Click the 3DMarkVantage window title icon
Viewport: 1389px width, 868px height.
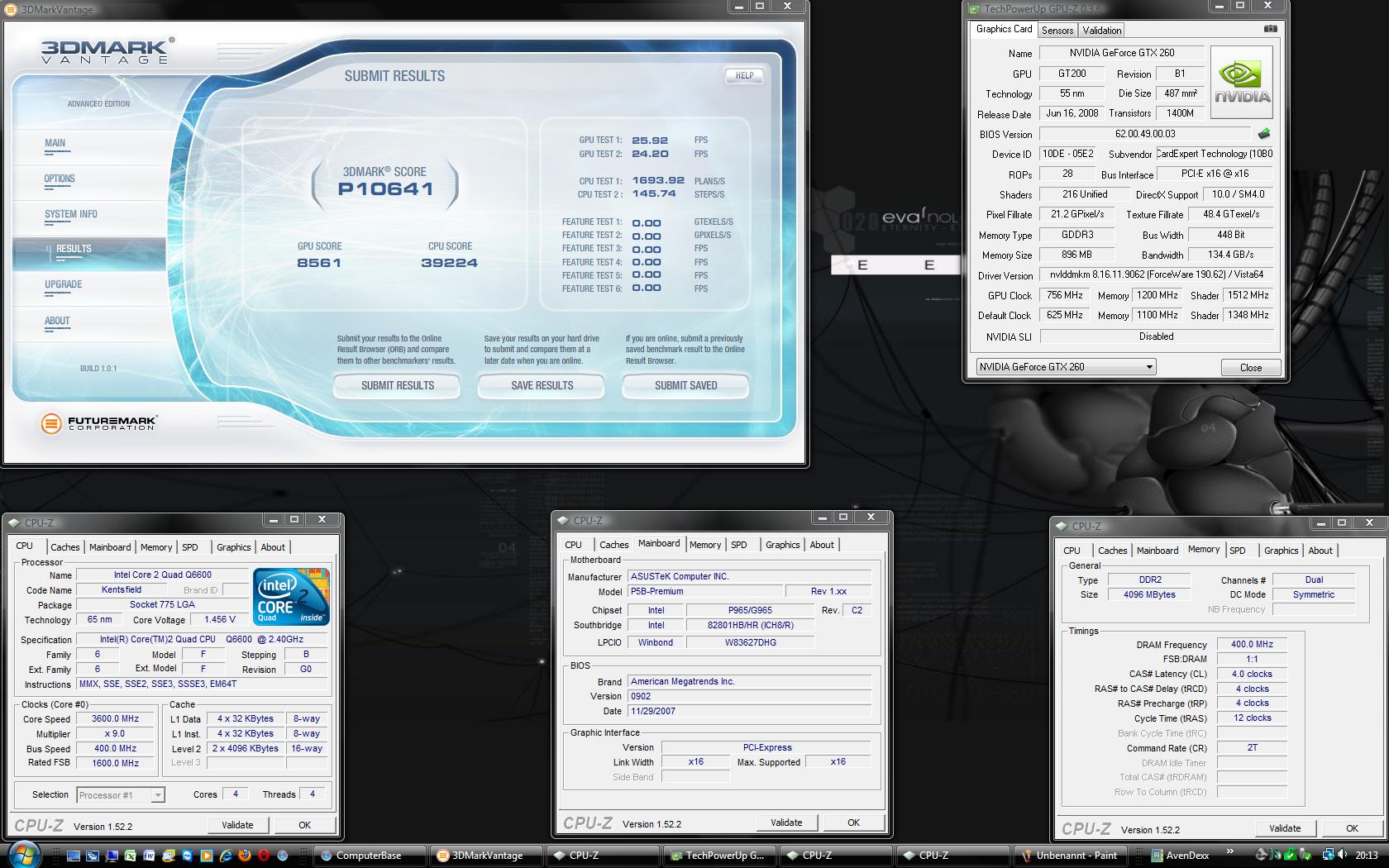tap(12, 9)
